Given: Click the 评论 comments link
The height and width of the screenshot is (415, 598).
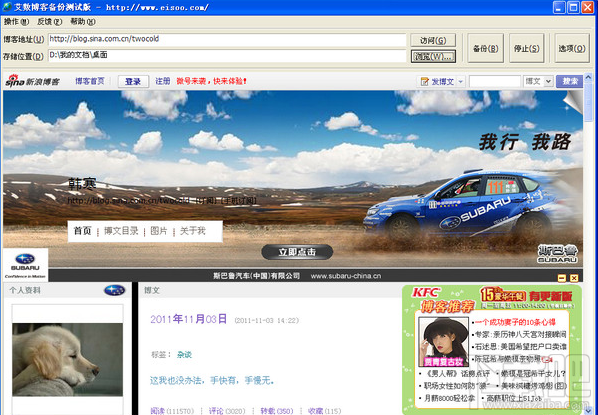Looking at the screenshot, I should click(216, 411).
